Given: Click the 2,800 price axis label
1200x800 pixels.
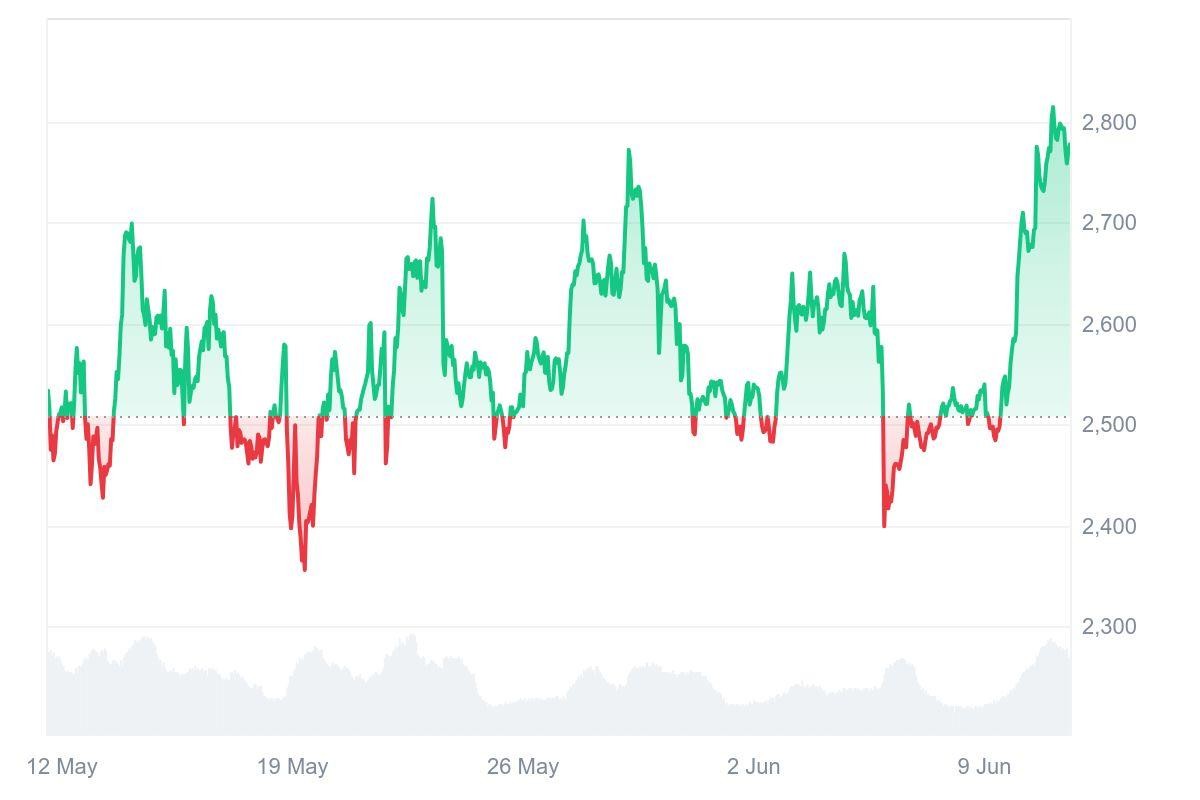Looking at the screenshot, I should click(x=1109, y=123).
